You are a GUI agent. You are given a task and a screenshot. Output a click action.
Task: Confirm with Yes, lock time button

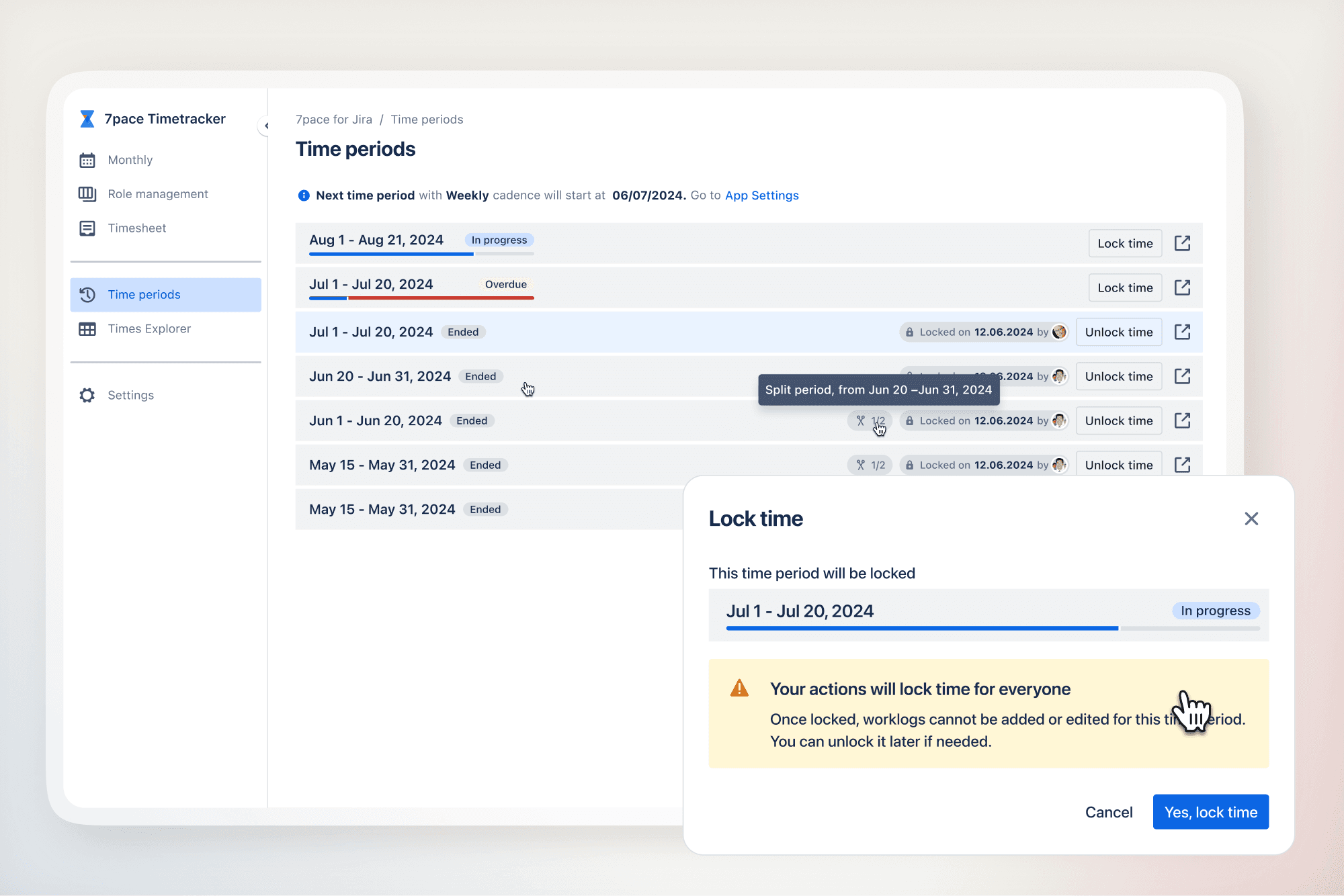tap(1210, 812)
